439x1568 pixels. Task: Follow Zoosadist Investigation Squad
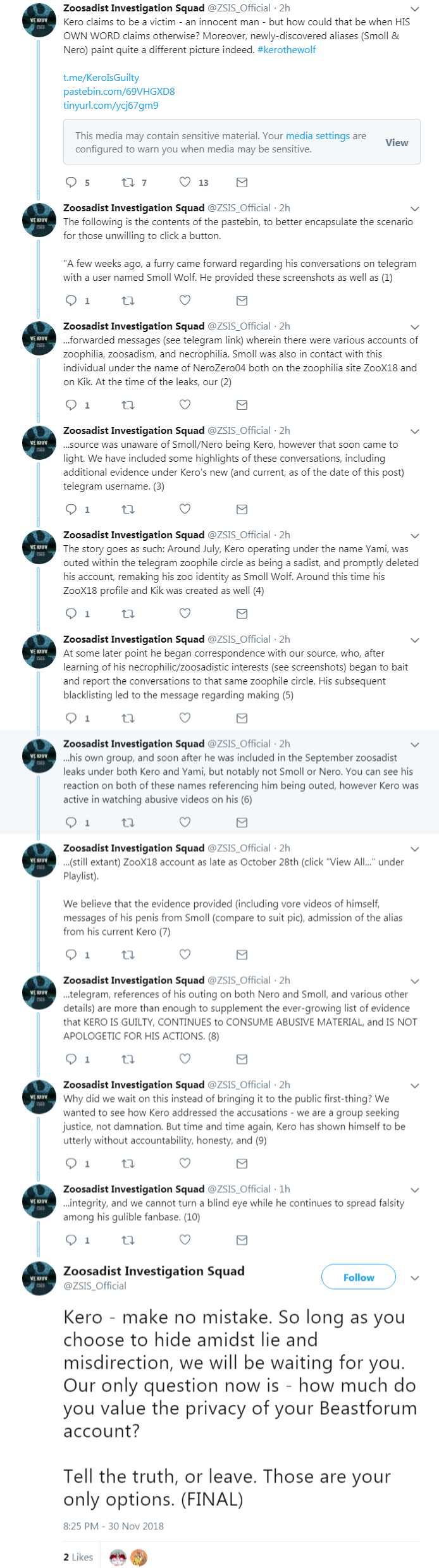coord(359,1277)
